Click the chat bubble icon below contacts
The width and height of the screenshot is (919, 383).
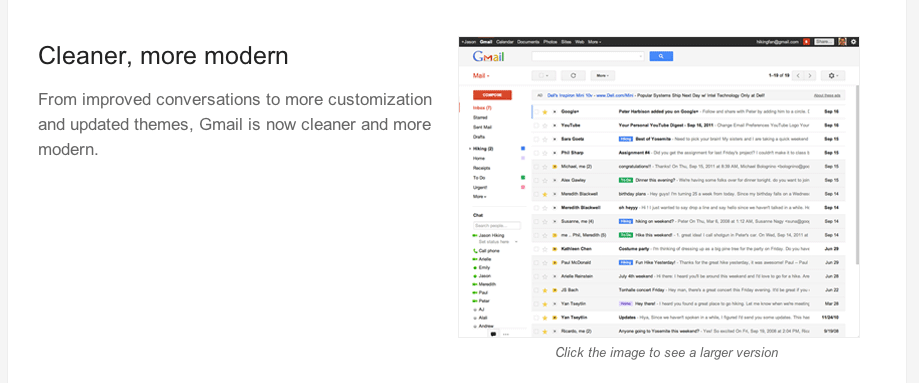pyautogui.click(x=493, y=334)
